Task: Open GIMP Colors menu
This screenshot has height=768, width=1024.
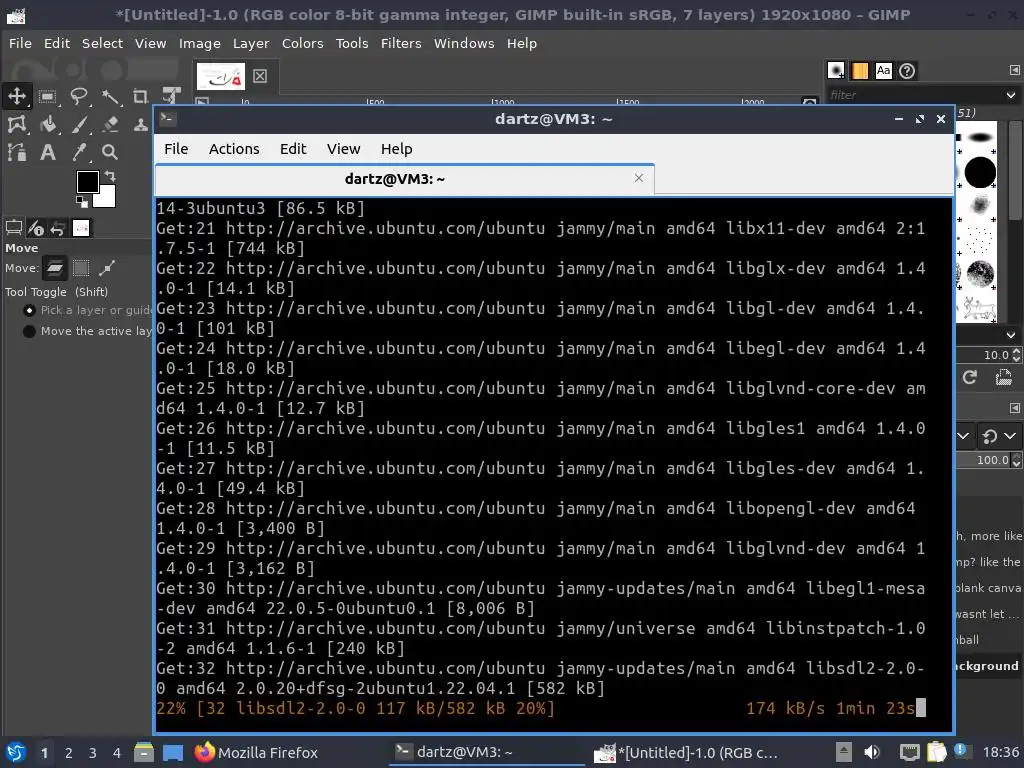Action: coord(302,43)
